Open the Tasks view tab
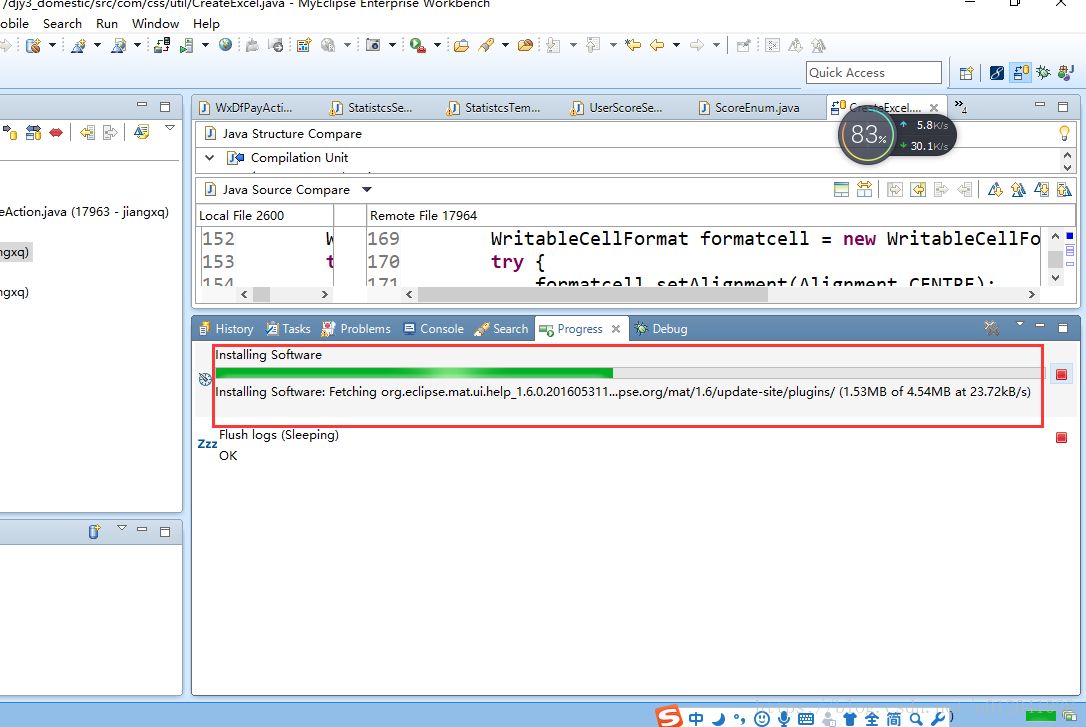Viewport: 1086px width, 727px height. point(289,329)
